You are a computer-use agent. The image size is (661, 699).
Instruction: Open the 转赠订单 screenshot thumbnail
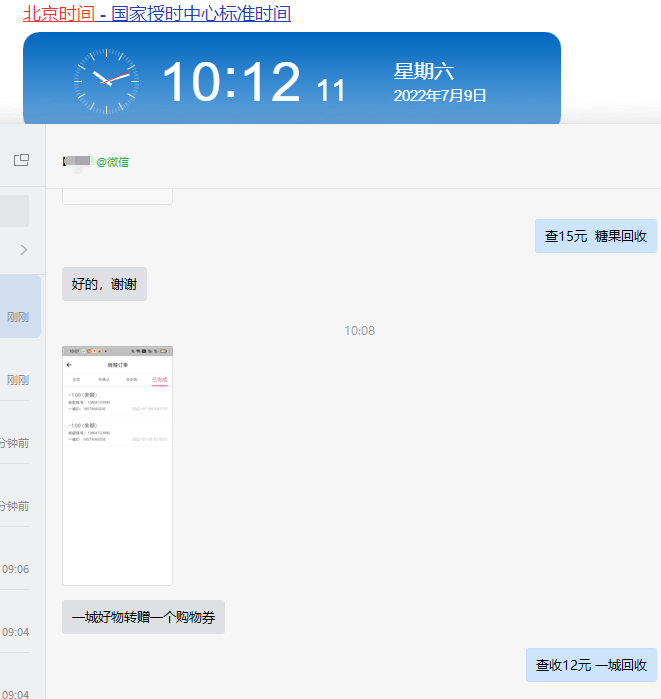pos(117,465)
